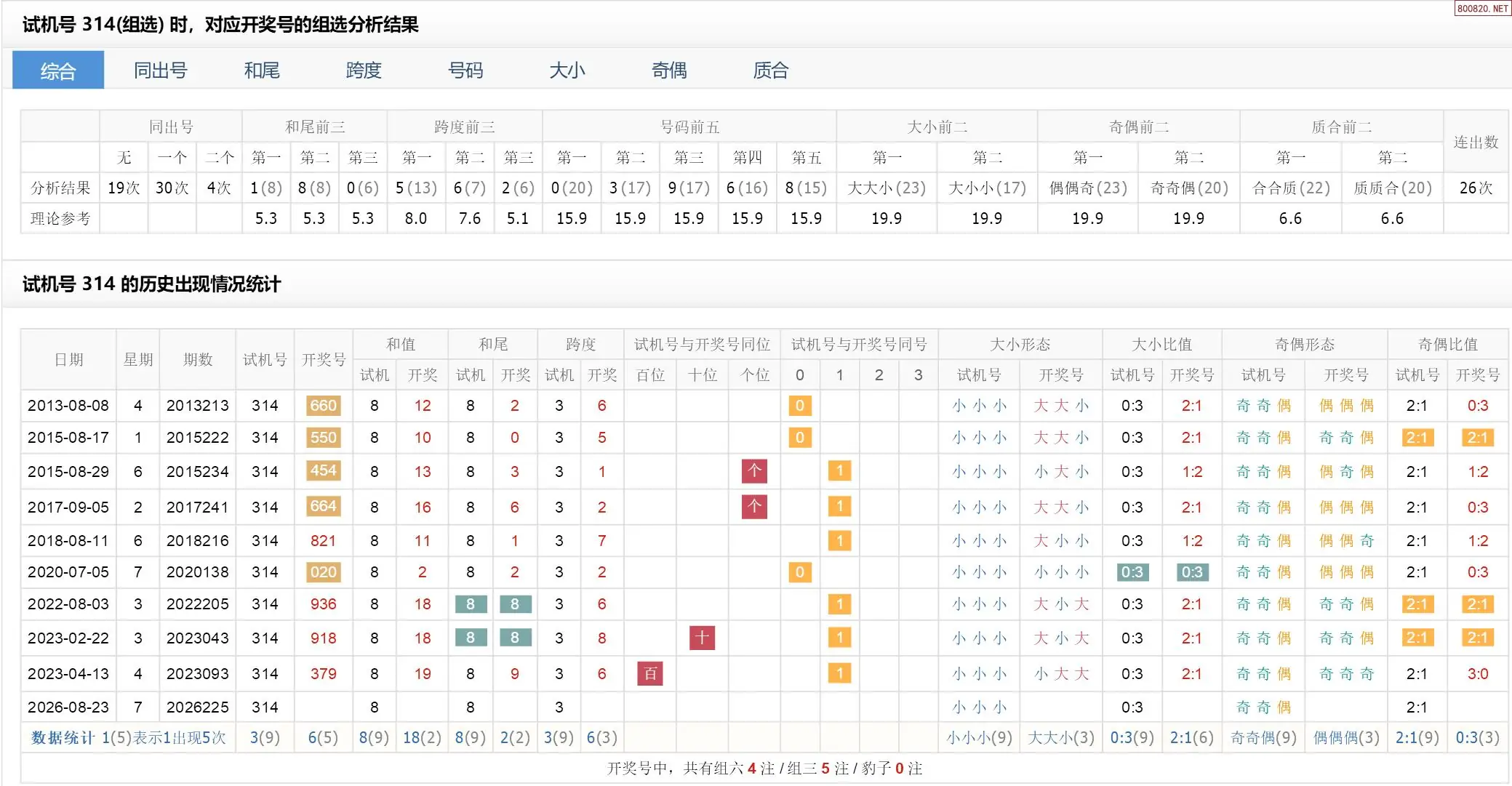The width and height of the screenshot is (1512, 786).
Task: Click the 理论参考 row label
Action: pos(60,219)
